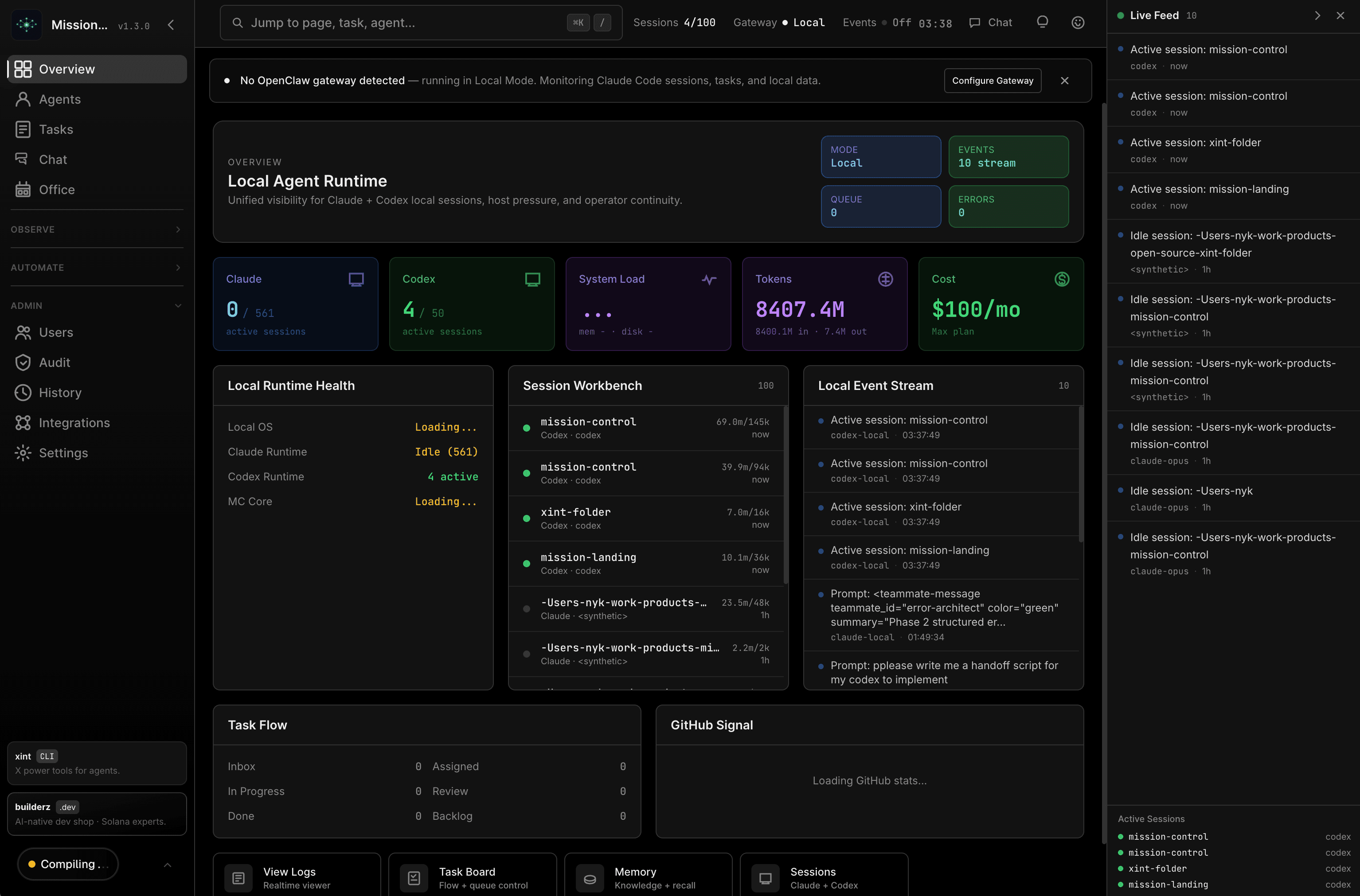Select the History clock icon
This screenshot has height=896, width=1360.
(x=23, y=393)
